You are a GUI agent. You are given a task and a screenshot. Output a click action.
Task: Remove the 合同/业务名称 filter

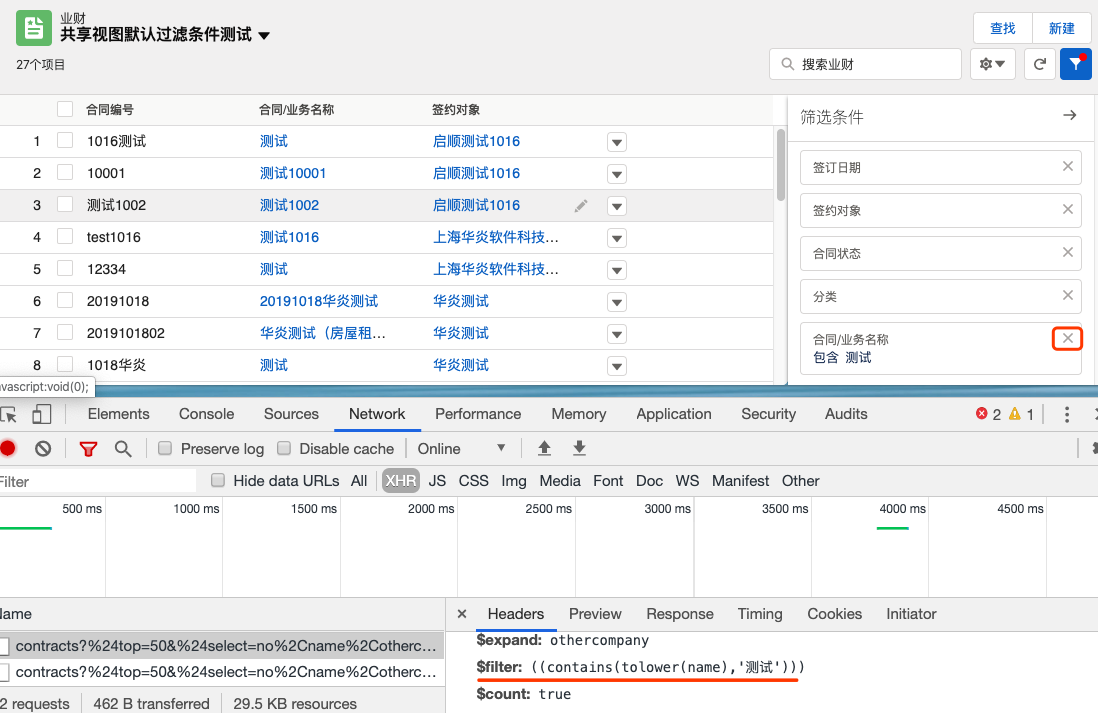pos(1067,338)
